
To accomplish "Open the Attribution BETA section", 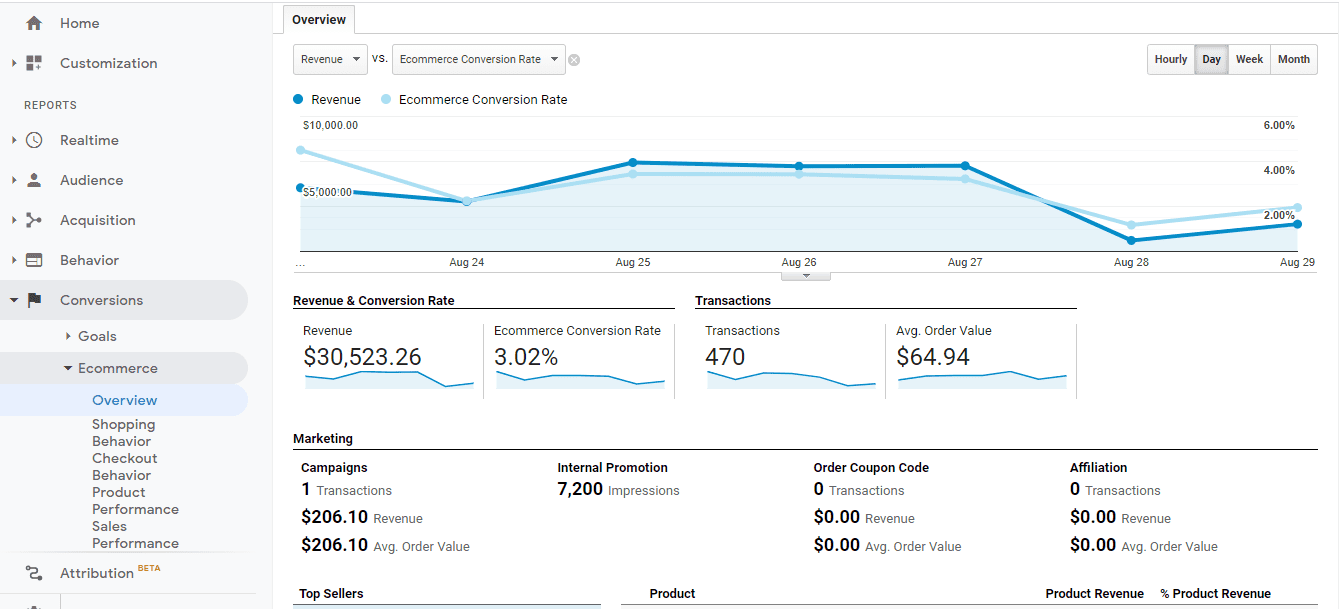I will [x=109, y=573].
